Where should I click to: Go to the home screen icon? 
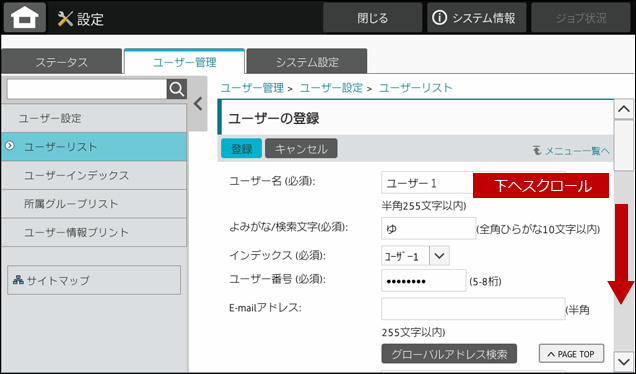pos(25,18)
